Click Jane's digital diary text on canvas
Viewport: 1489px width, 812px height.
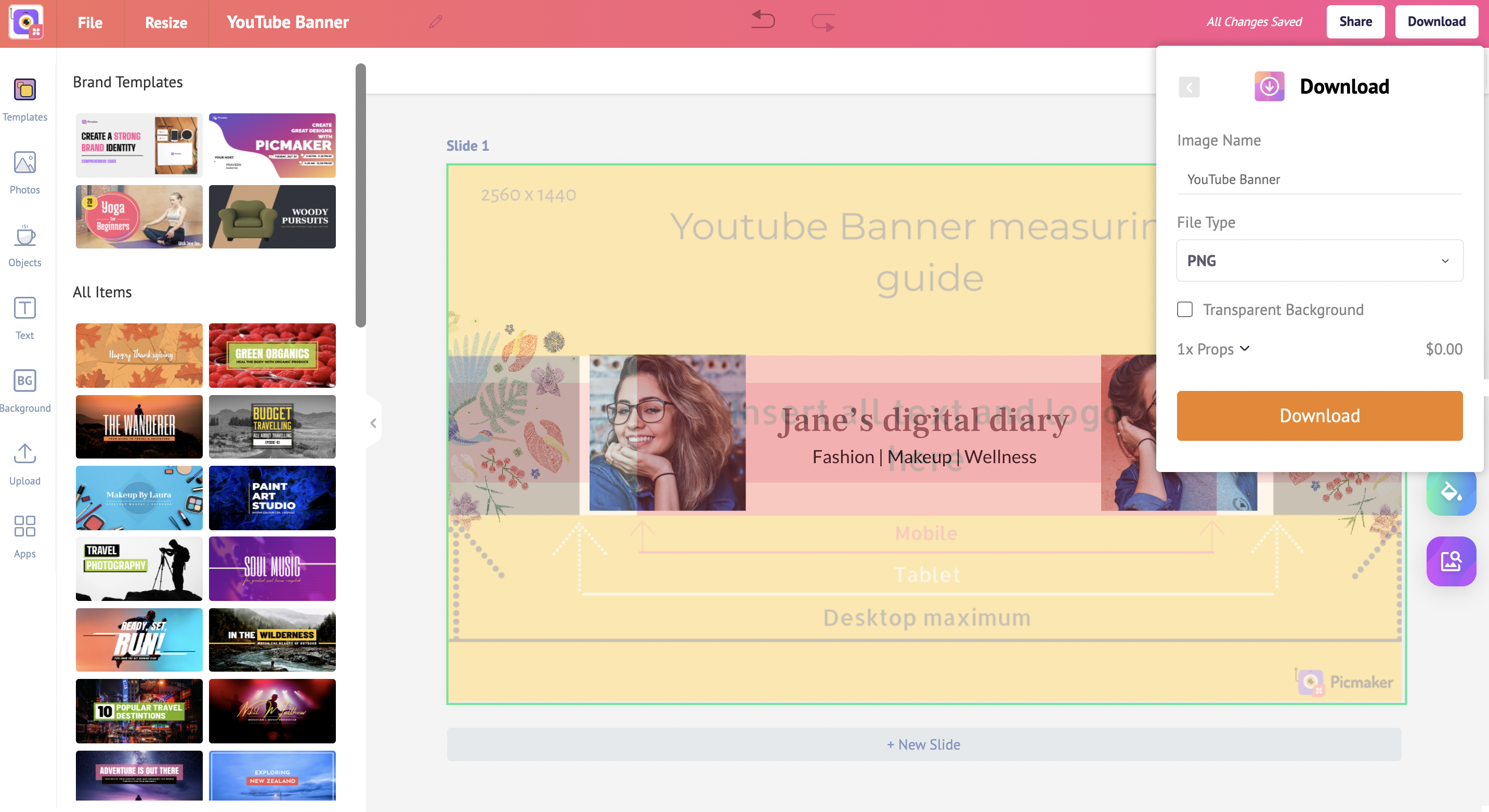(x=924, y=420)
